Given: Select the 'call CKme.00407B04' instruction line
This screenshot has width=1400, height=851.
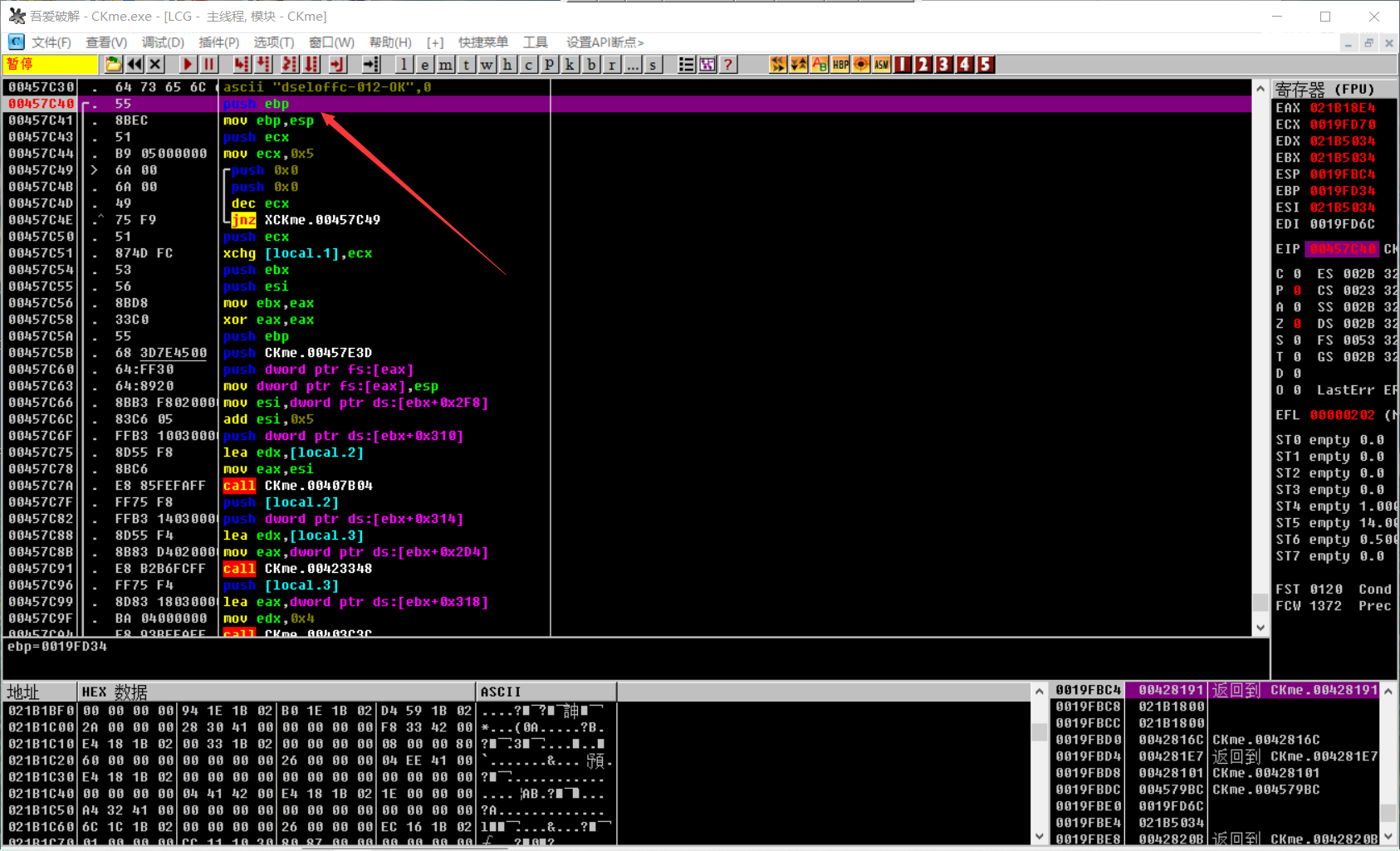Looking at the screenshot, I should point(628,486).
